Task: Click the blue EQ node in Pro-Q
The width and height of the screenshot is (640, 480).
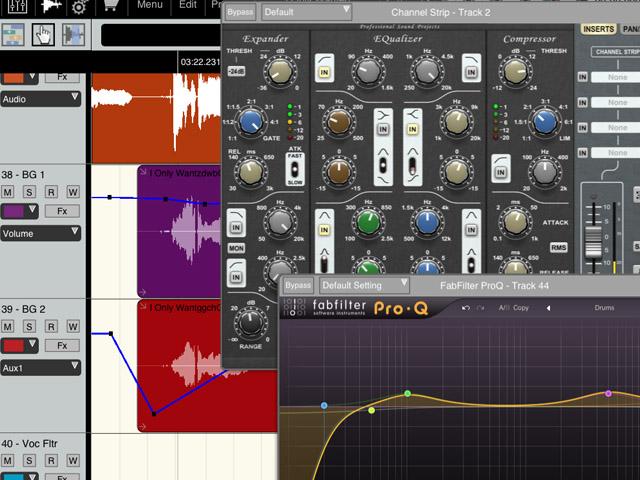Action: pyautogui.click(x=324, y=405)
